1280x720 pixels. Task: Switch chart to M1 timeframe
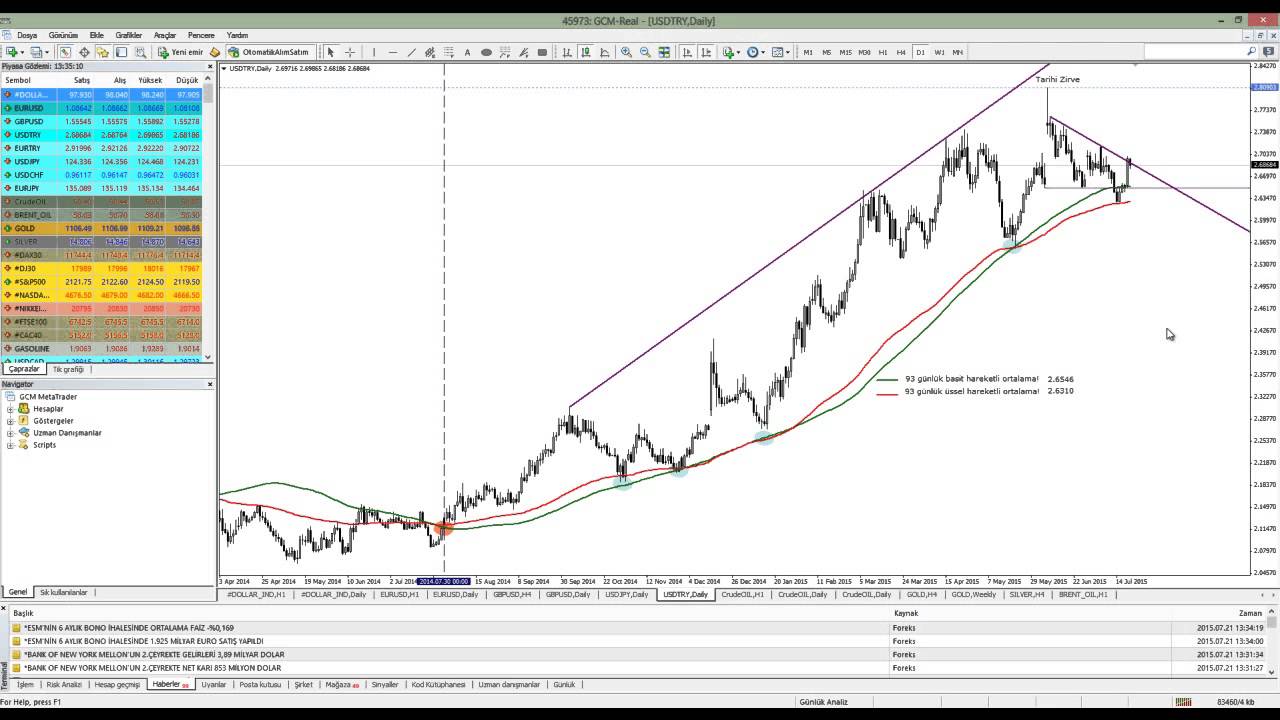(808, 52)
